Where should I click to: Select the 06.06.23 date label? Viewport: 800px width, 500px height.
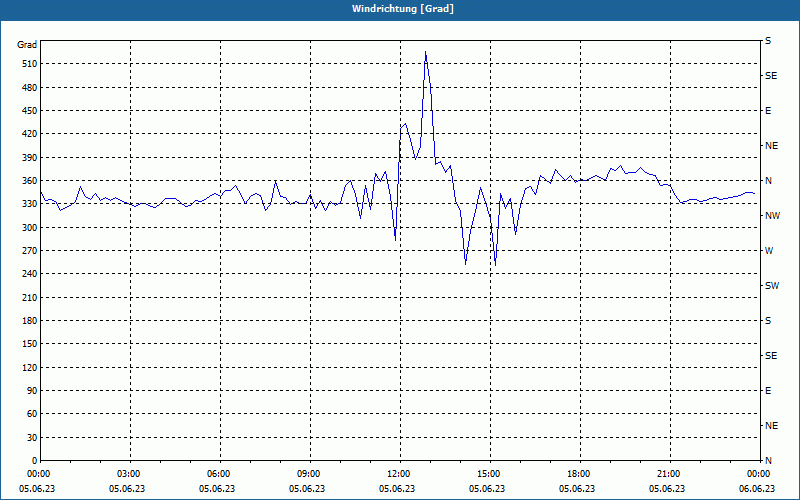[757, 488]
